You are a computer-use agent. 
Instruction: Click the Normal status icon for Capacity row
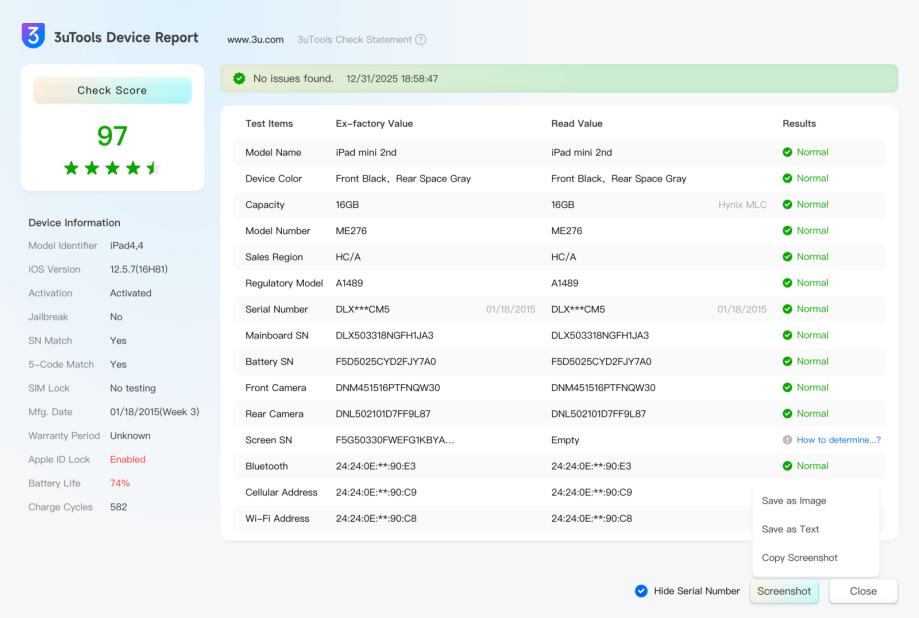[788, 204]
